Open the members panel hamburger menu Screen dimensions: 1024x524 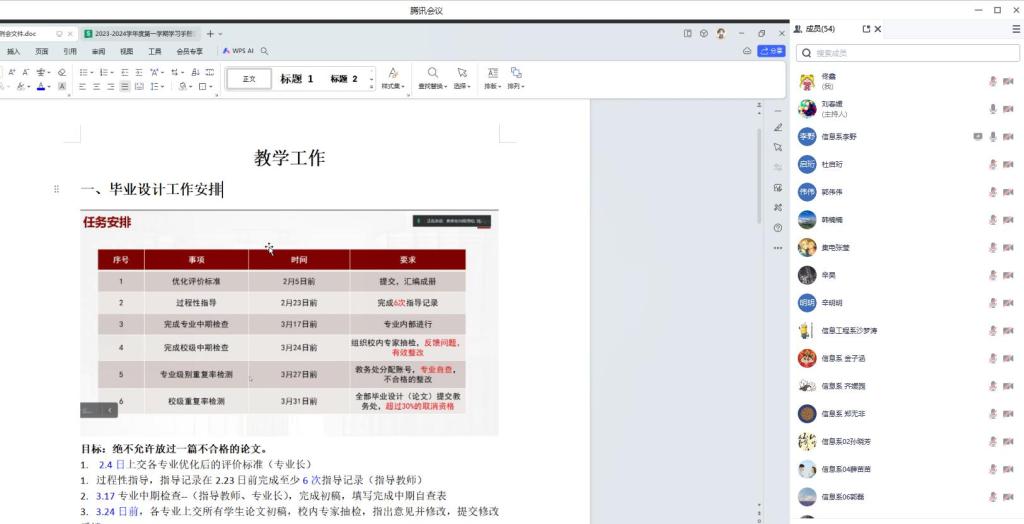(1016, 29)
